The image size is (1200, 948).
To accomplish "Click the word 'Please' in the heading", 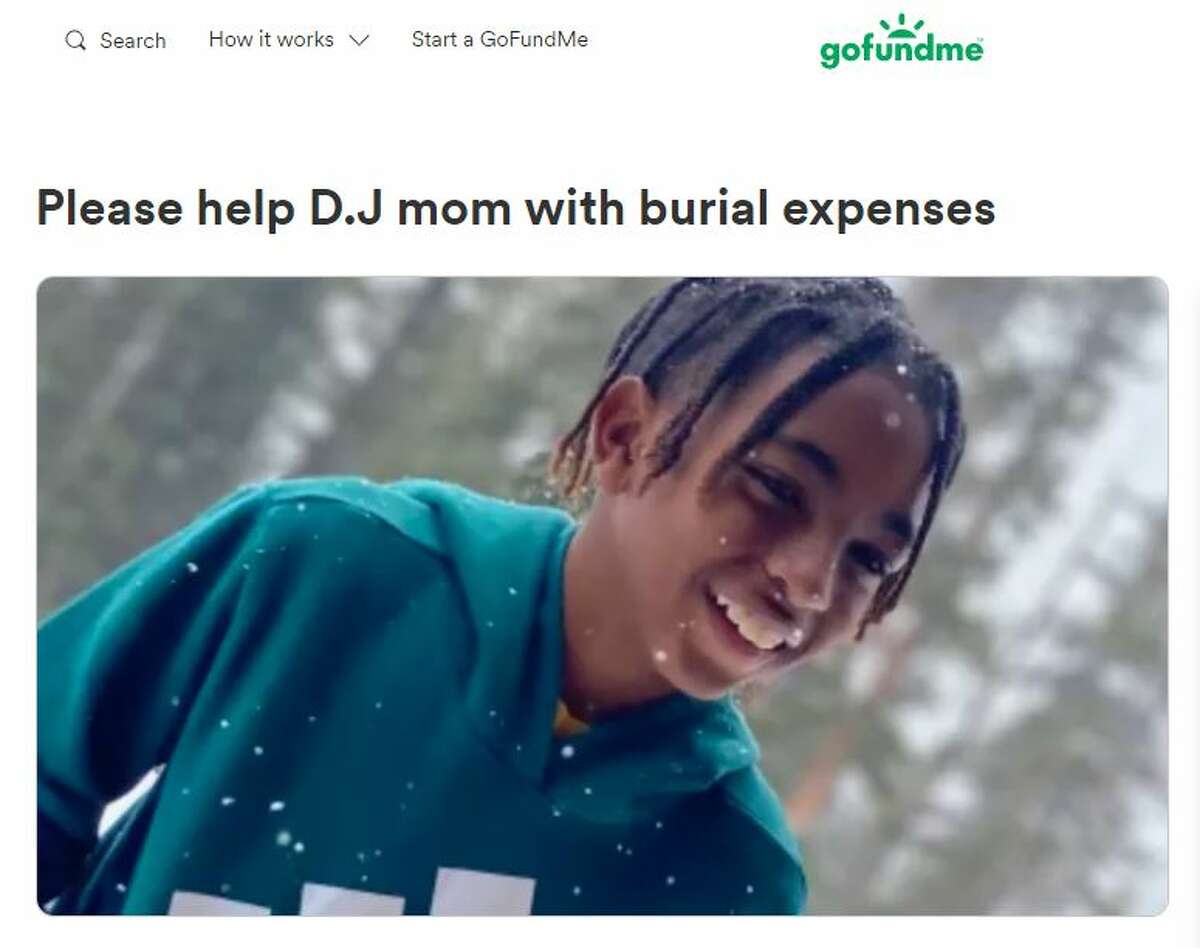I will point(110,208).
